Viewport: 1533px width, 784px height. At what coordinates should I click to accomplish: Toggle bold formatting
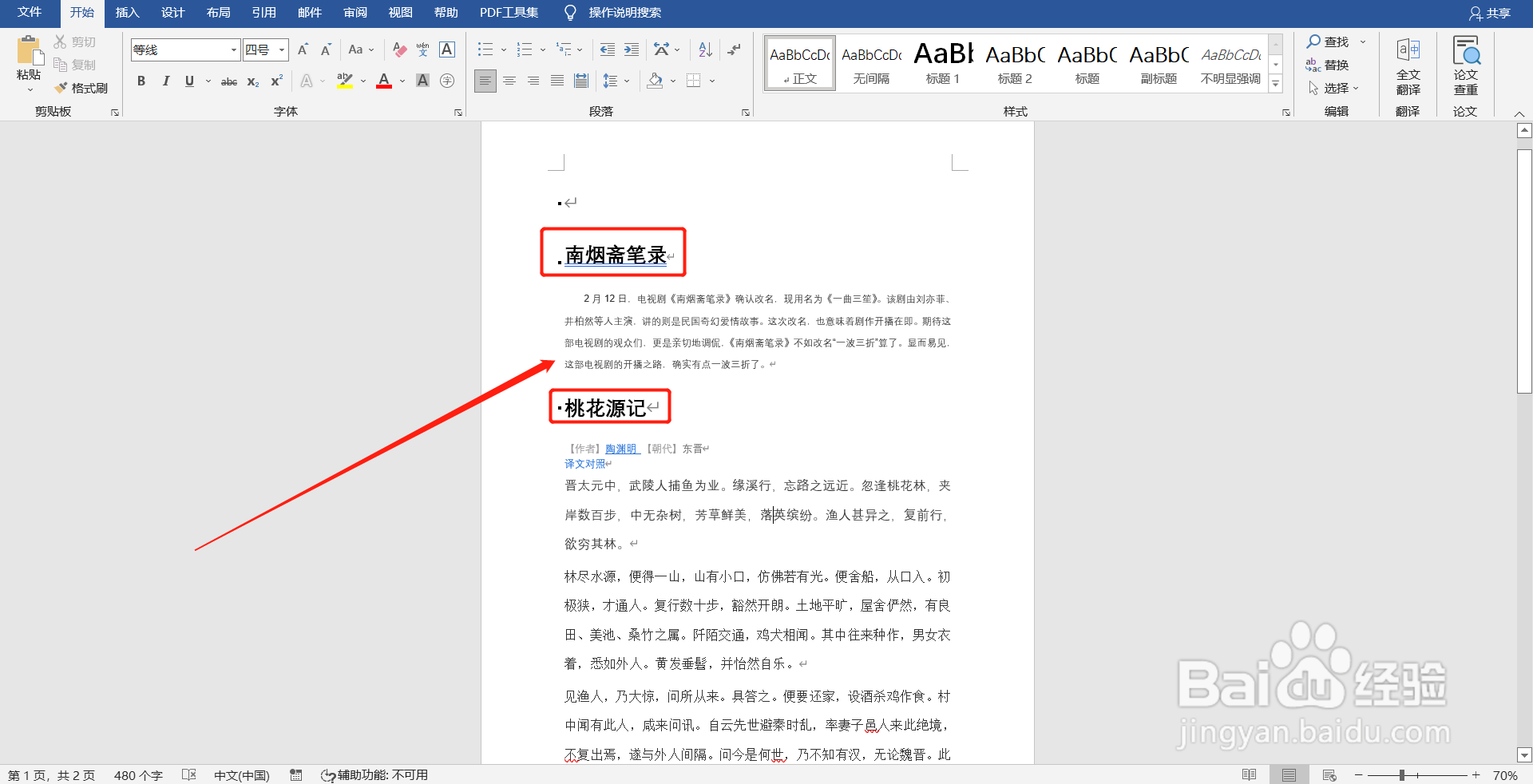141,81
